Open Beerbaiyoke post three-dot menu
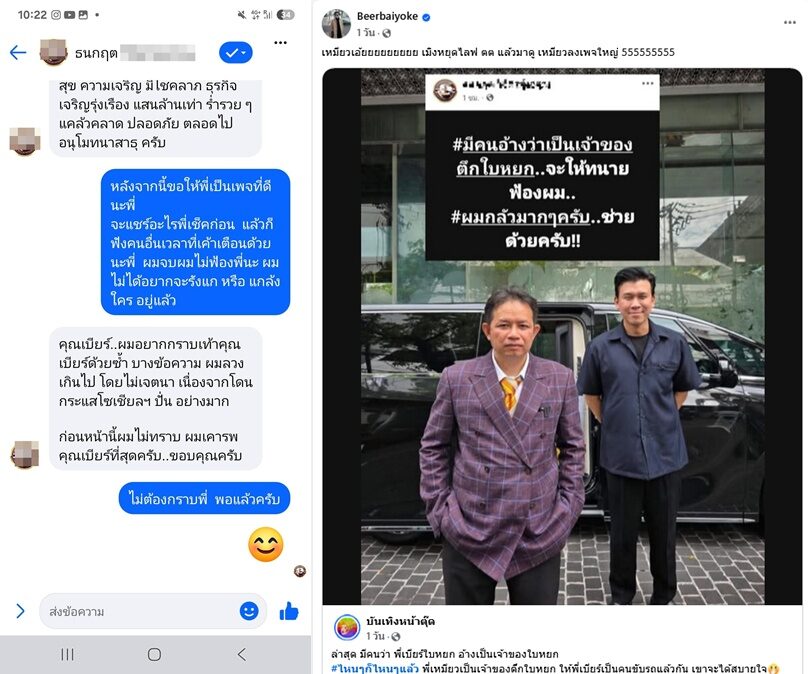 point(790,22)
